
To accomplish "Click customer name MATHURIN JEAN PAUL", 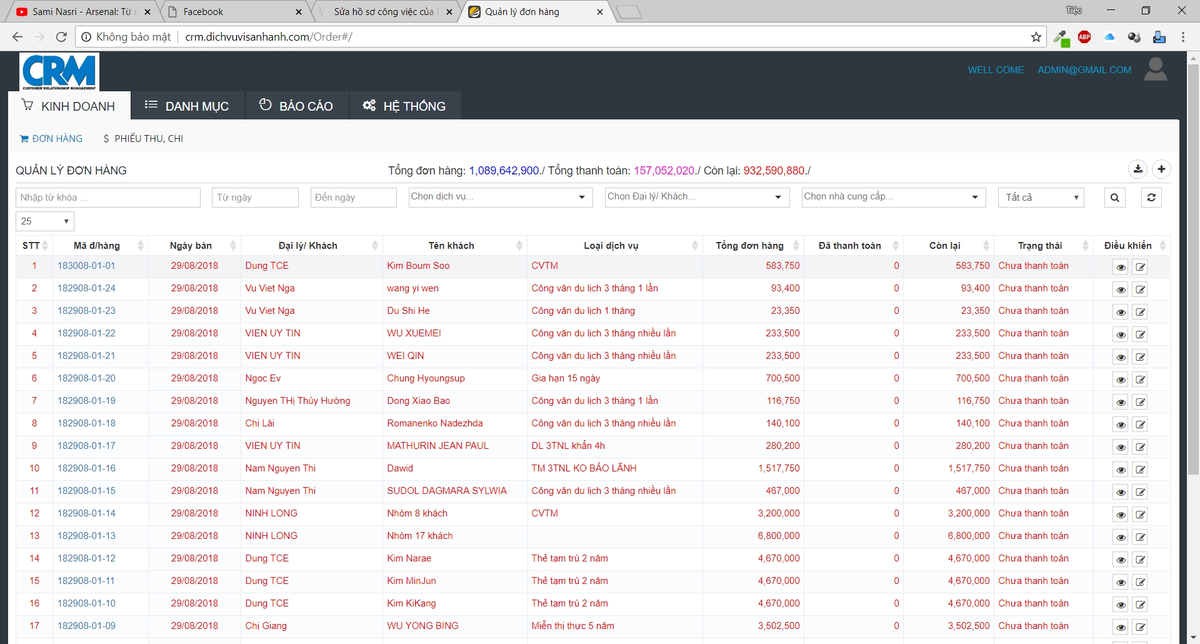I will (x=438, y=446).
